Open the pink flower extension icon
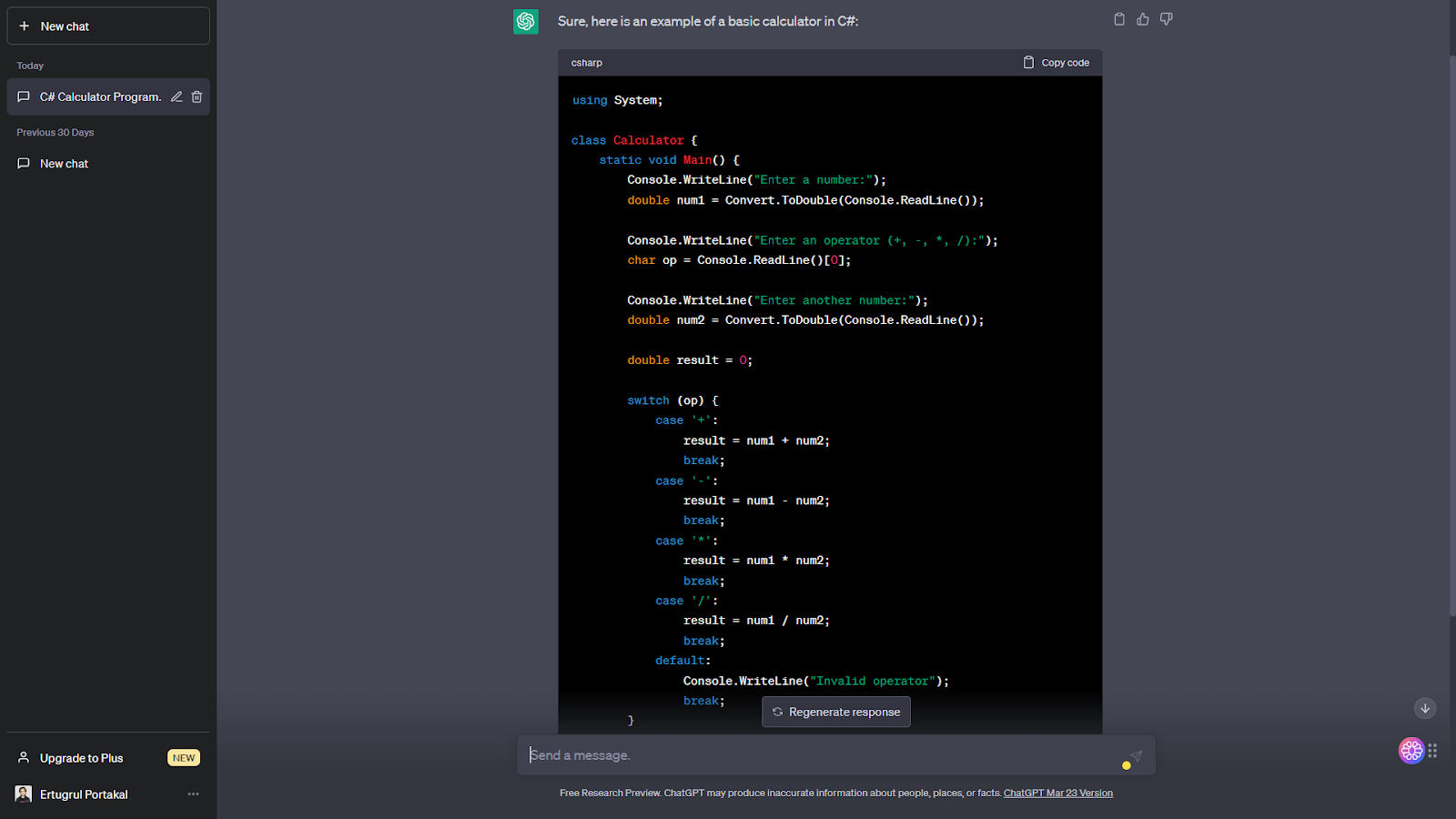Image resolution: width=1456 pixels, height=819 pixels. (1411, 751)
